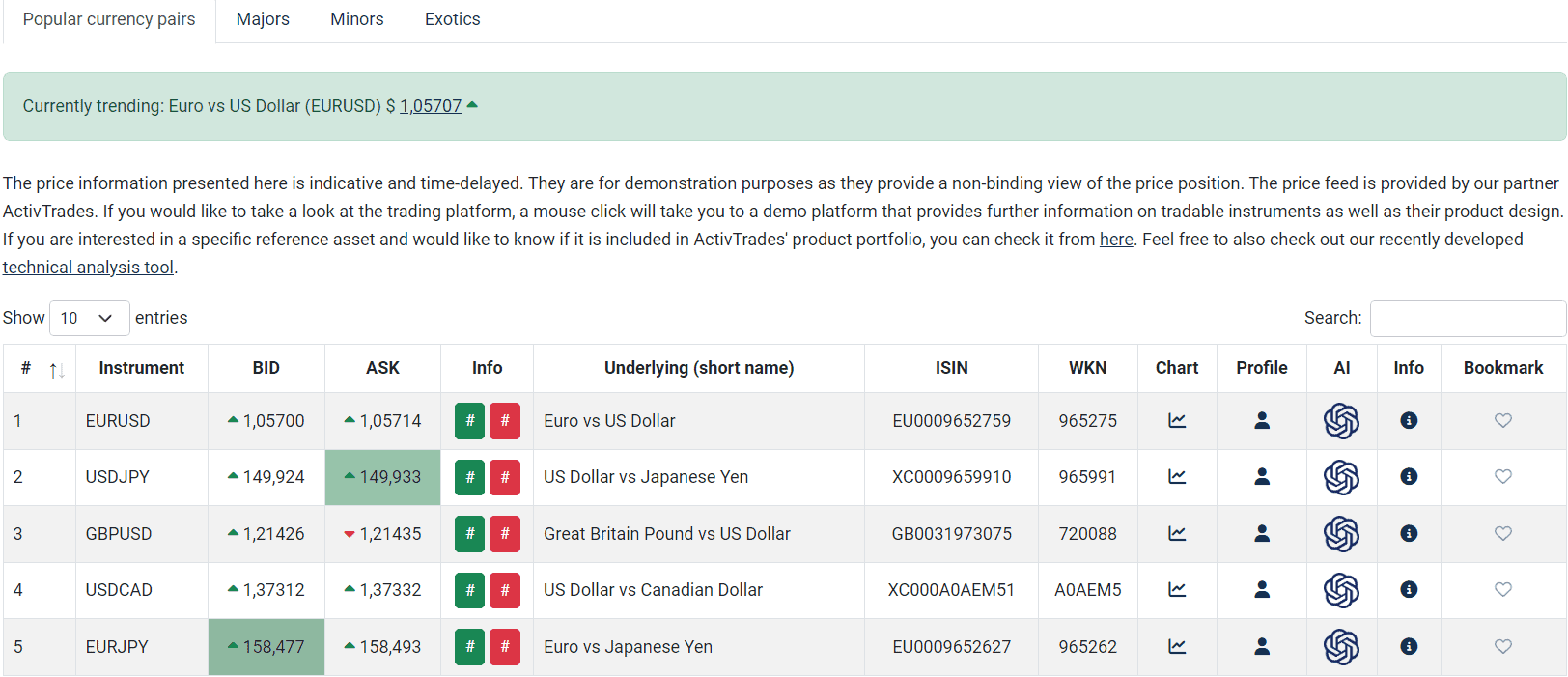Screen dimensions: 1568x677
Task: Select WKN value A0AEM5
Action: tap(1087, 590)
